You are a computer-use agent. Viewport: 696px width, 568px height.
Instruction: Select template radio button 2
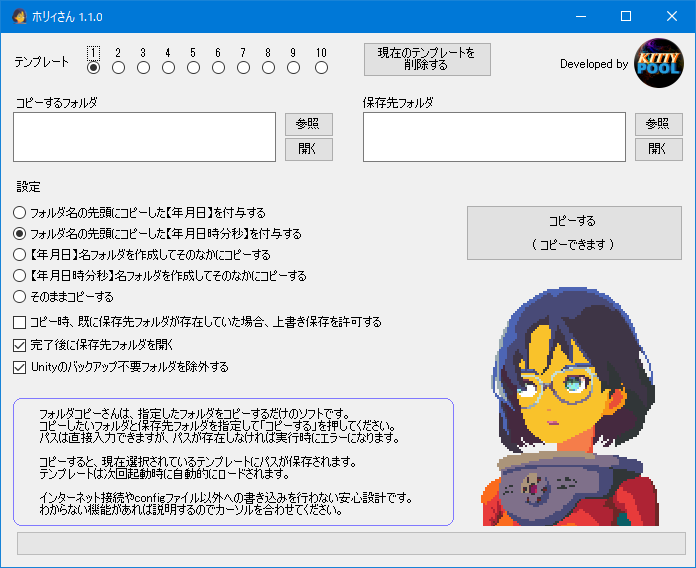(x=118, y=67)
